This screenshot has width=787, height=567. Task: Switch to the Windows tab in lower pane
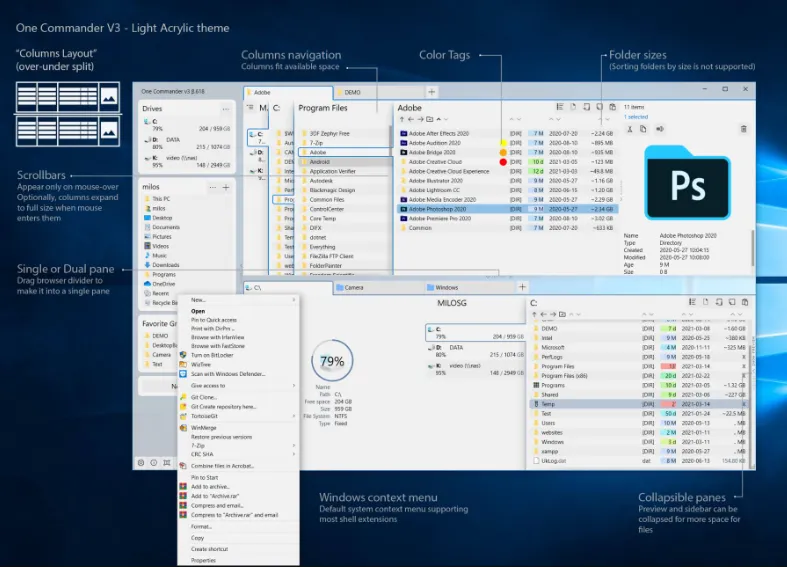click(470, 288)
